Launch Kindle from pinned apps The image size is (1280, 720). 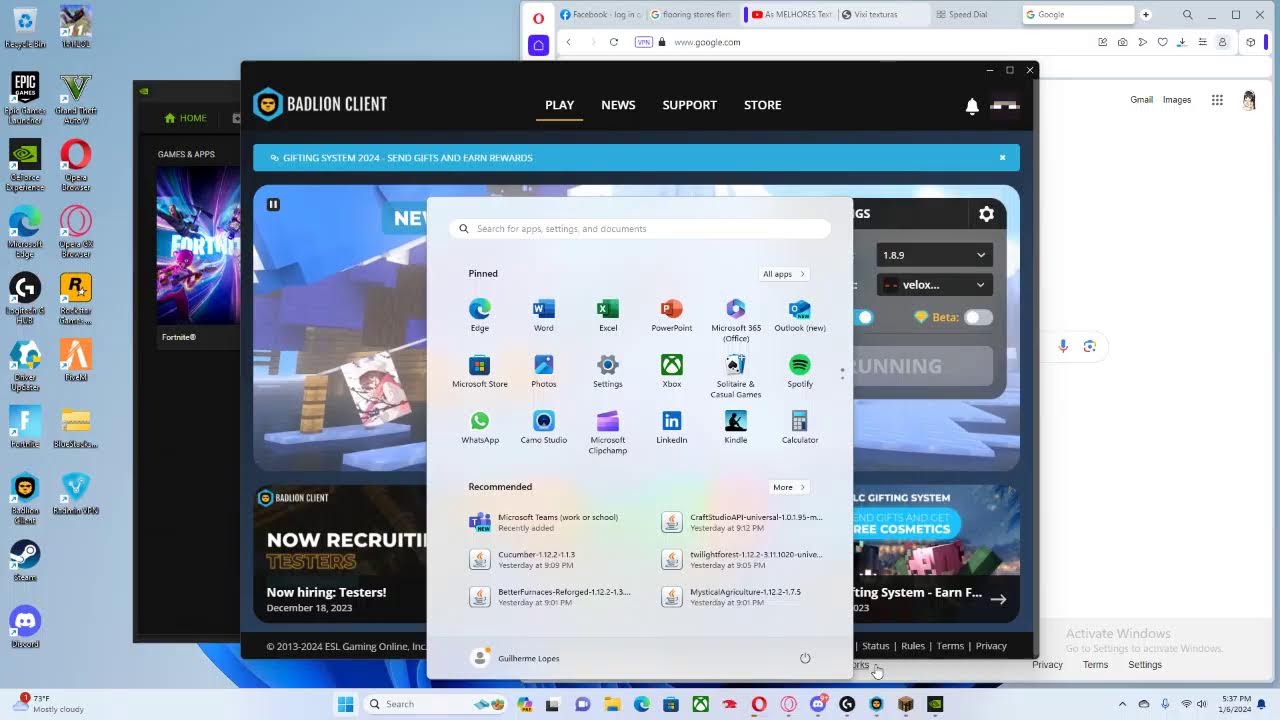pyautogui.click(x=735, y=426)
